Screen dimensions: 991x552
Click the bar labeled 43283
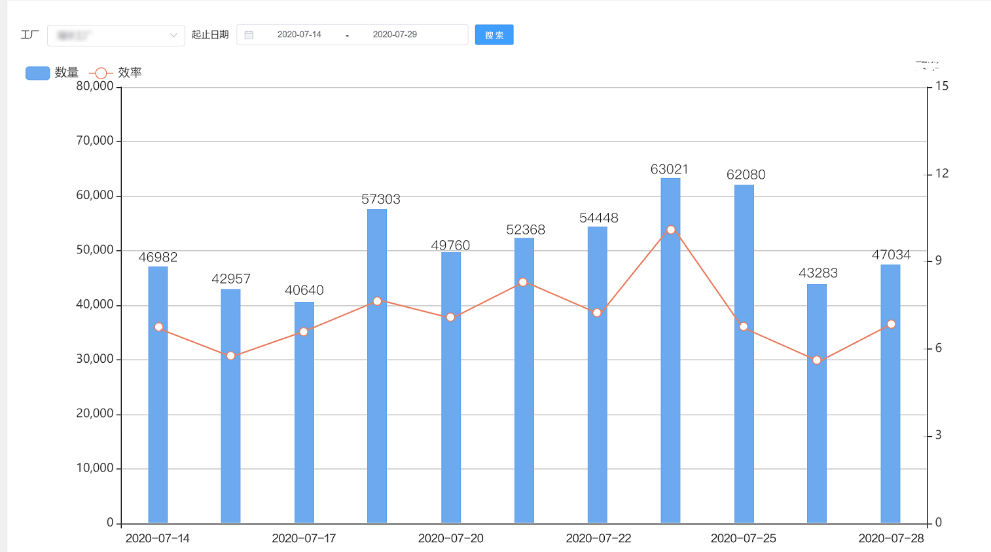(x=817, y=403)
